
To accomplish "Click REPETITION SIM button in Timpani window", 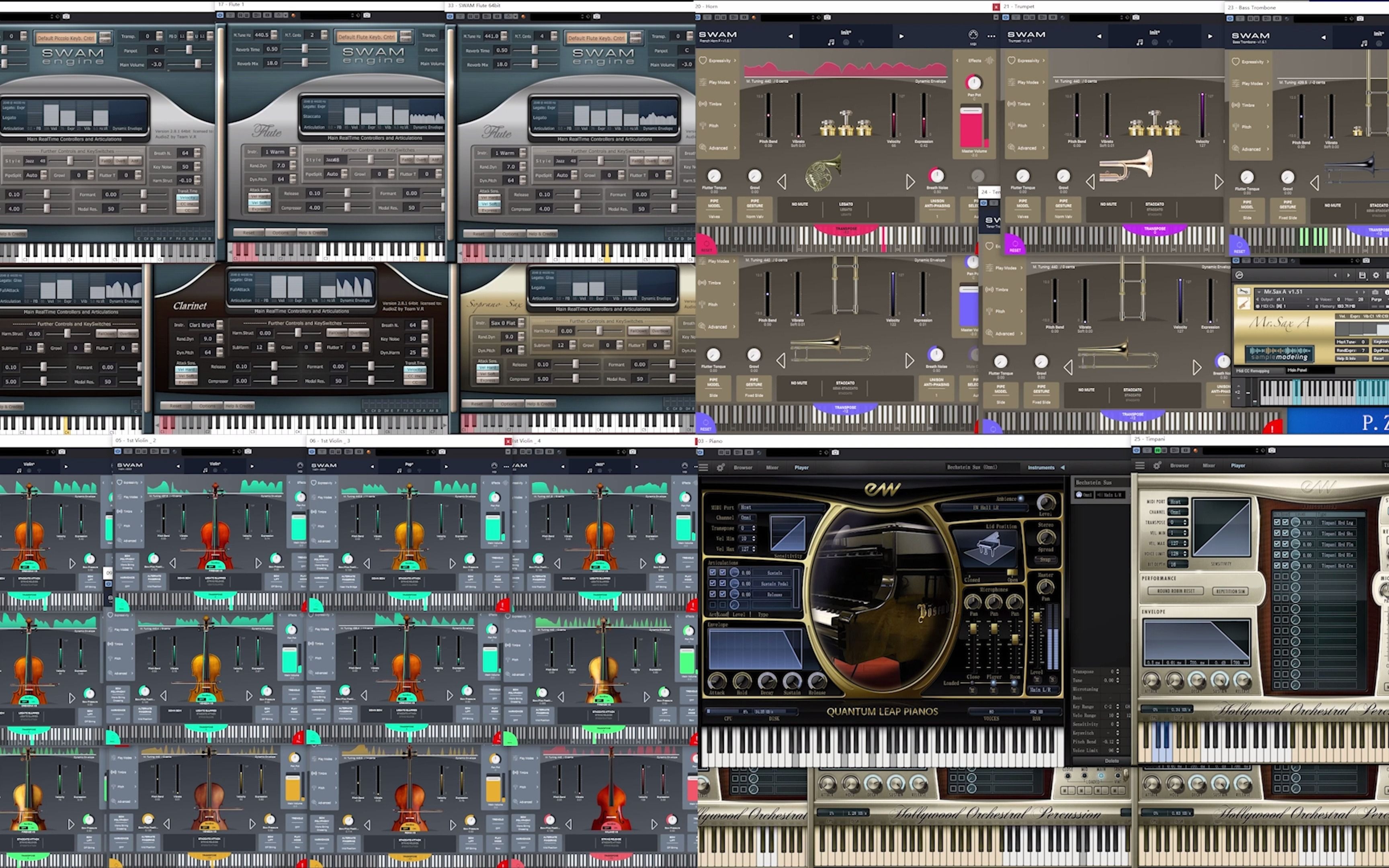I will 1230,591.
